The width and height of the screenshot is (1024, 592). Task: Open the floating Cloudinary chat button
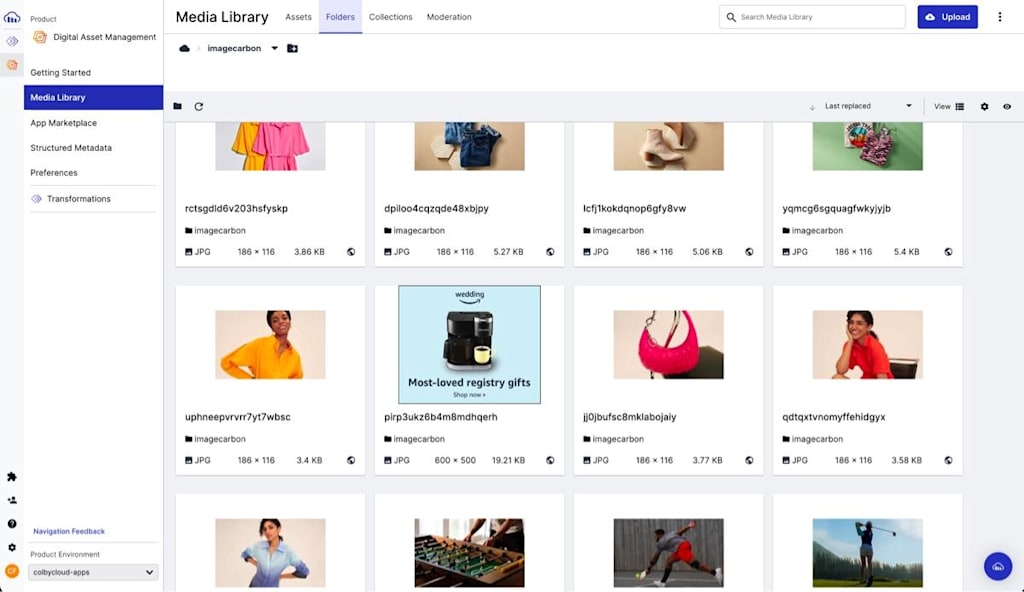coord(998,567)
